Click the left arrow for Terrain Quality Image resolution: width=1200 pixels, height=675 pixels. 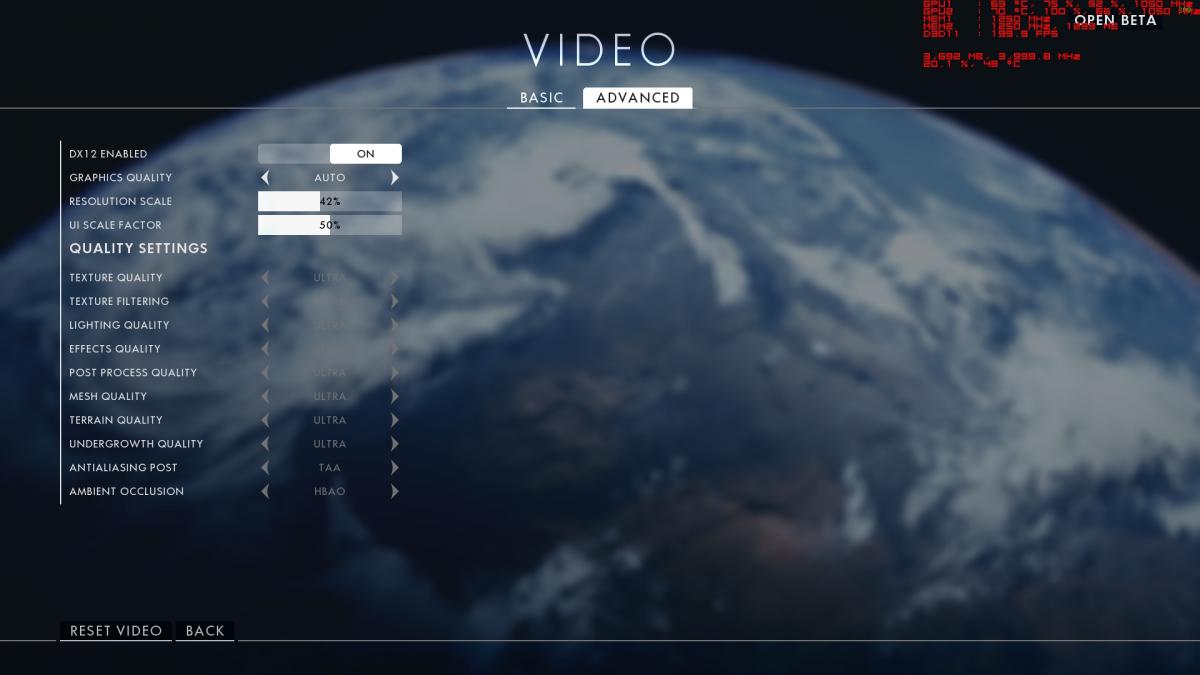click(265, 420)
